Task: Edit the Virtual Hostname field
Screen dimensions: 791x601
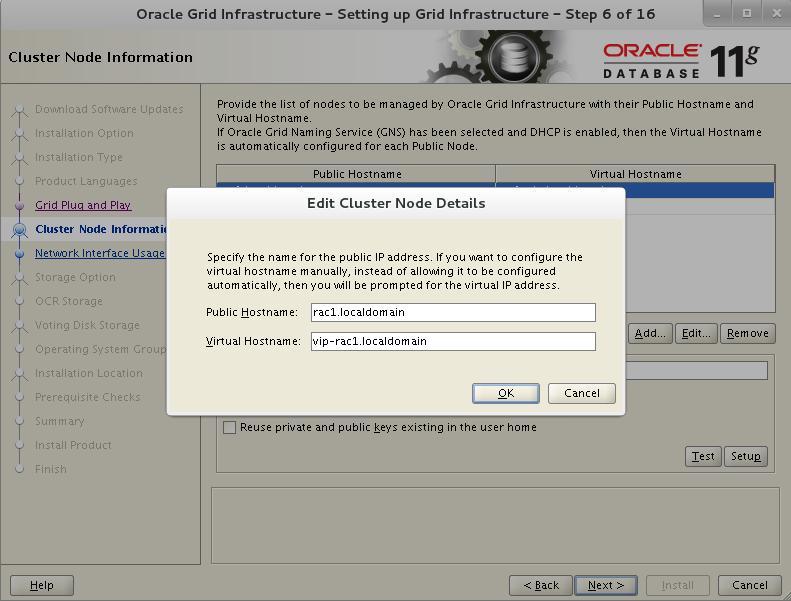Action: point(453,341)
